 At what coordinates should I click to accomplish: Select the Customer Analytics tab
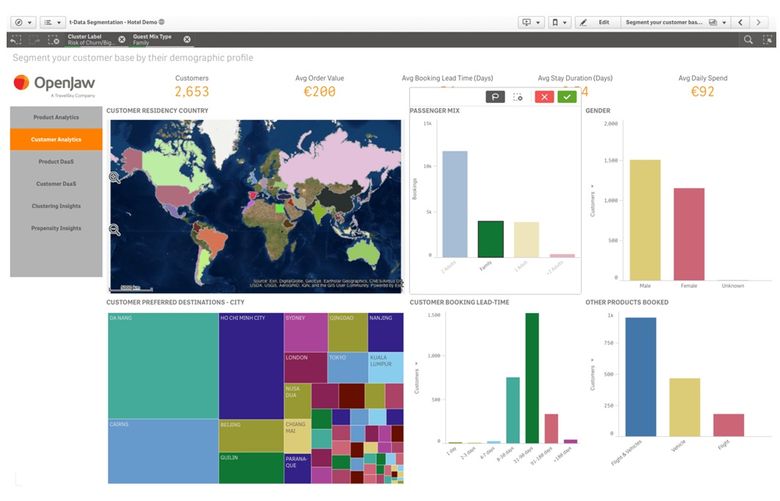click(x=56, y=139)
